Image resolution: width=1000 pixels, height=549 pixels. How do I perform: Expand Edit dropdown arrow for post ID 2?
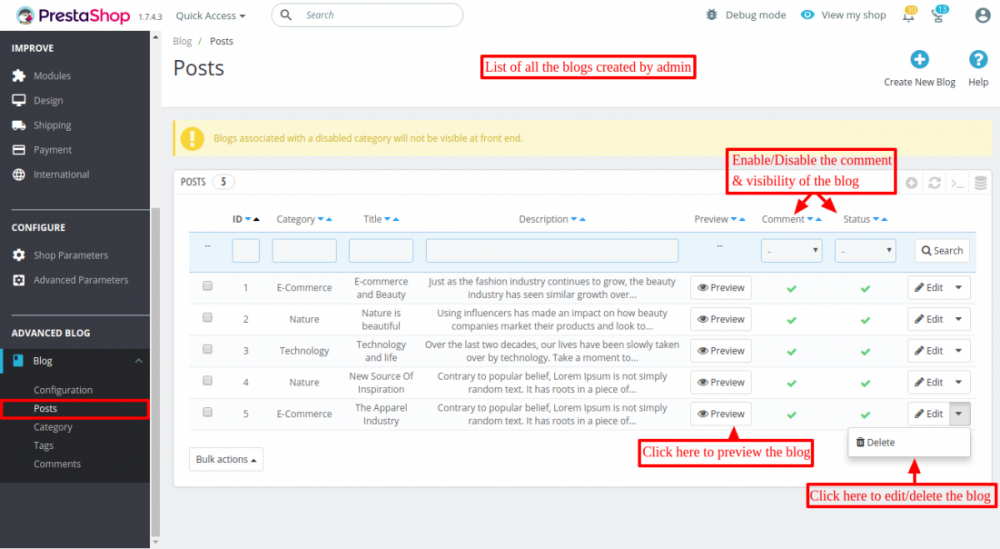[x=959, y=319]
